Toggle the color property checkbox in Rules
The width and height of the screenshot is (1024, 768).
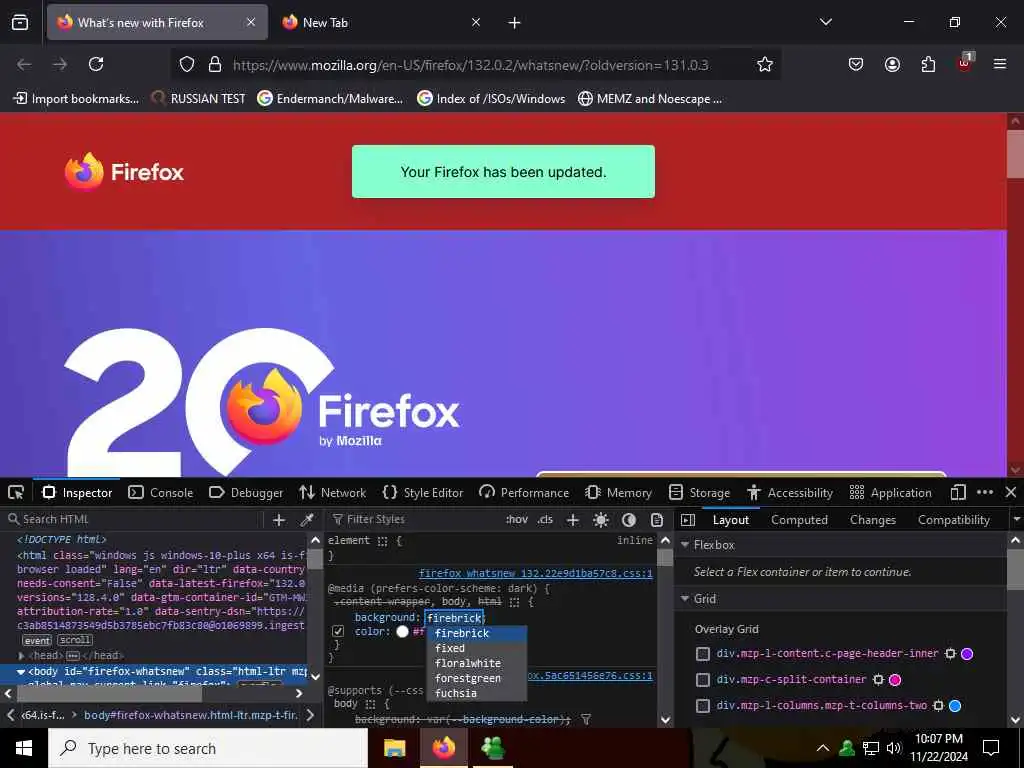click(338, 632)
